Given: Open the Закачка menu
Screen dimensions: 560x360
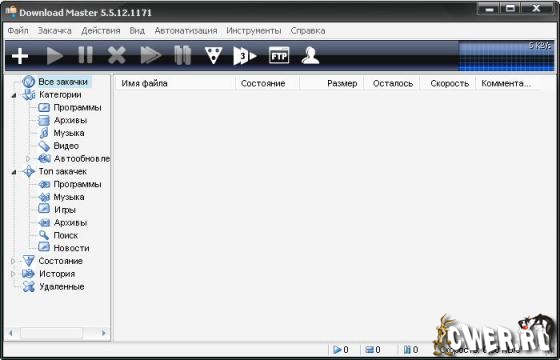Looking at the screenshot, I should (55, 31).
